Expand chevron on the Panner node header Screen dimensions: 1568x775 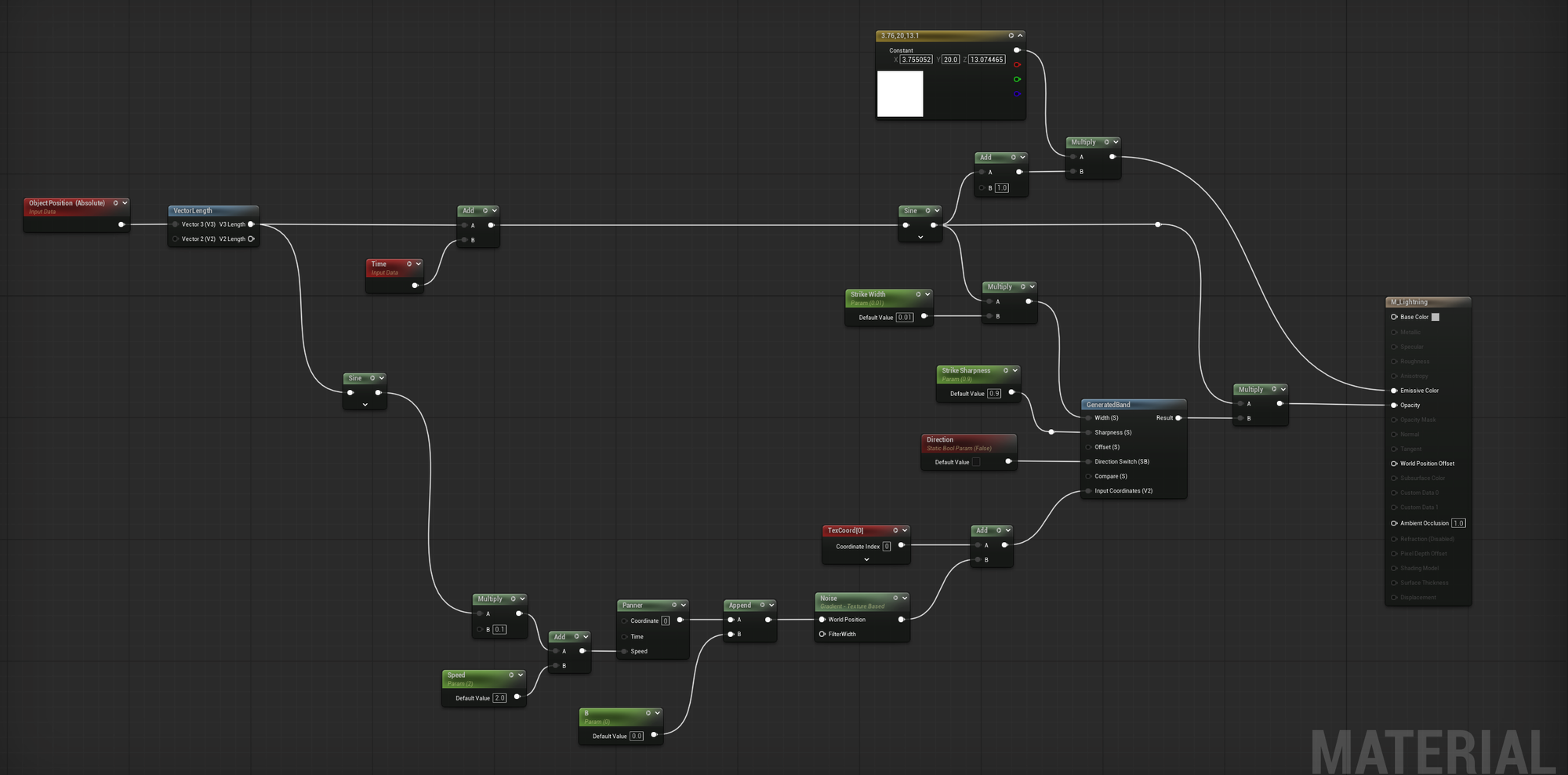point(684,605)
